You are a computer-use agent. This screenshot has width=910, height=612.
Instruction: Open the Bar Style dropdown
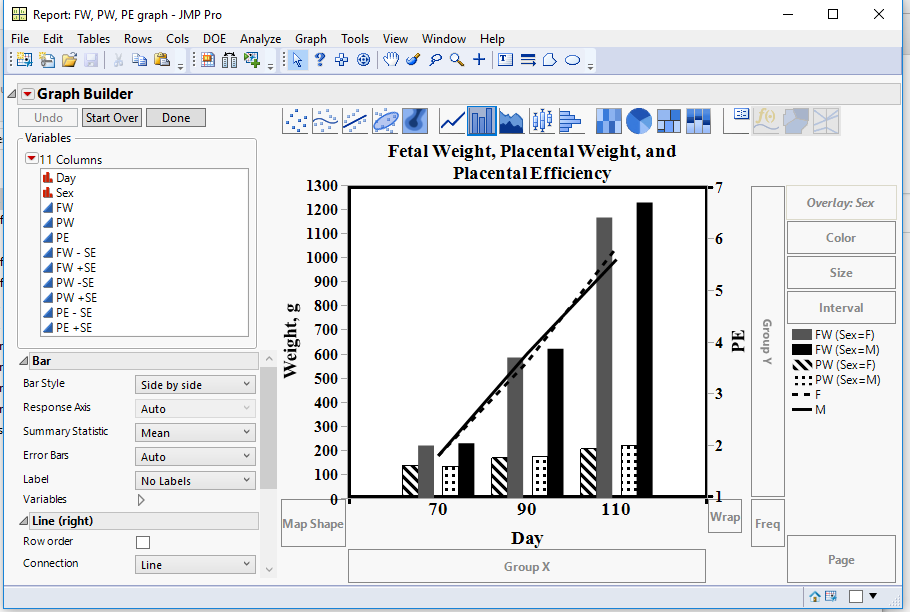point(195,383)
